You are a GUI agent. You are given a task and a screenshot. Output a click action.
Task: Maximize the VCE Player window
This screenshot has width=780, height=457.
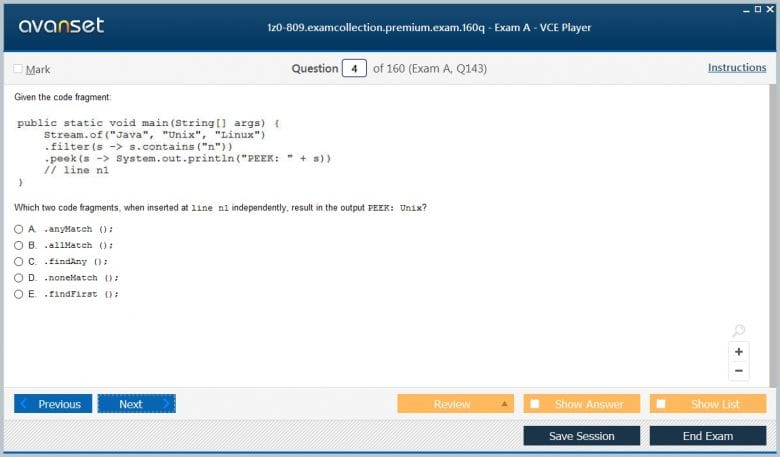(758, 9)
